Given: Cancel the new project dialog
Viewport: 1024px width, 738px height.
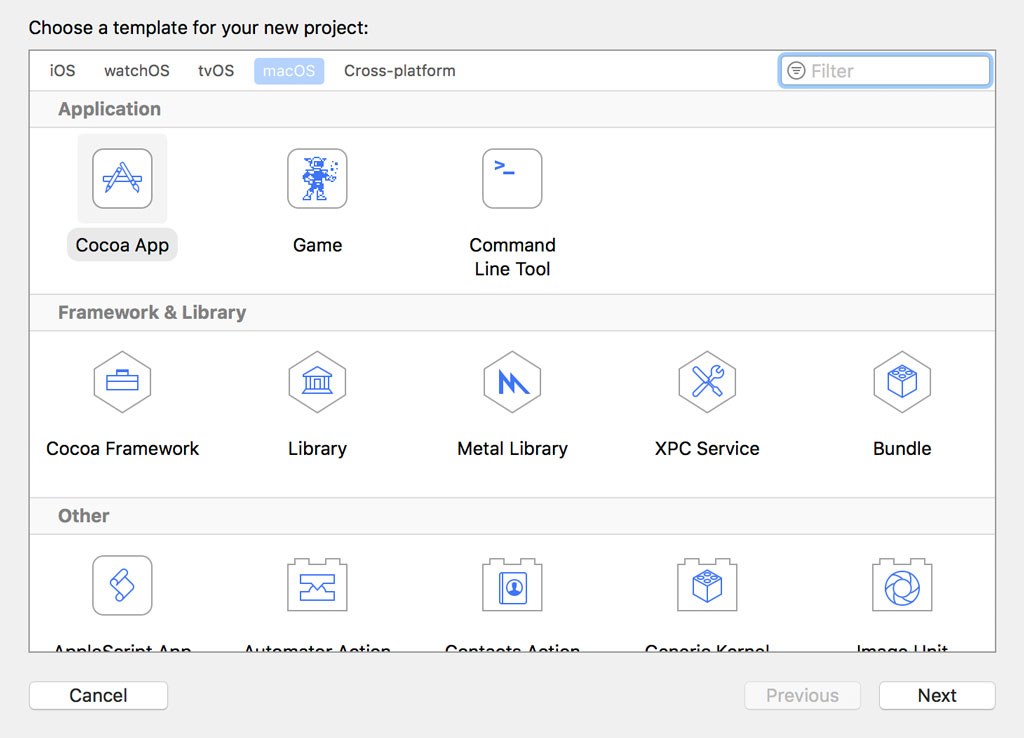Looking at the screenshot, I should pos(98,695).
